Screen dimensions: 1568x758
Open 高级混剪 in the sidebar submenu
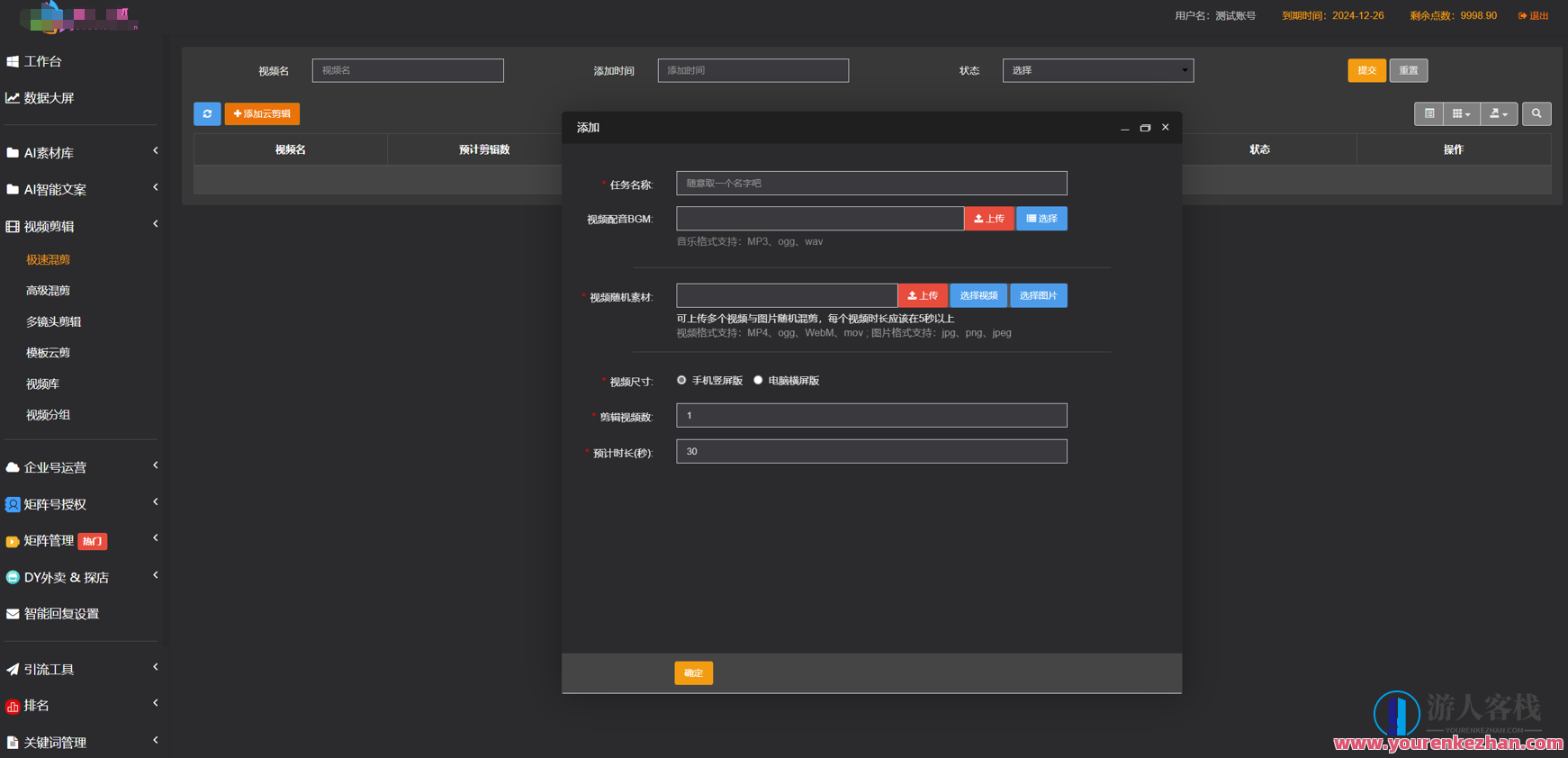[48, 291]
